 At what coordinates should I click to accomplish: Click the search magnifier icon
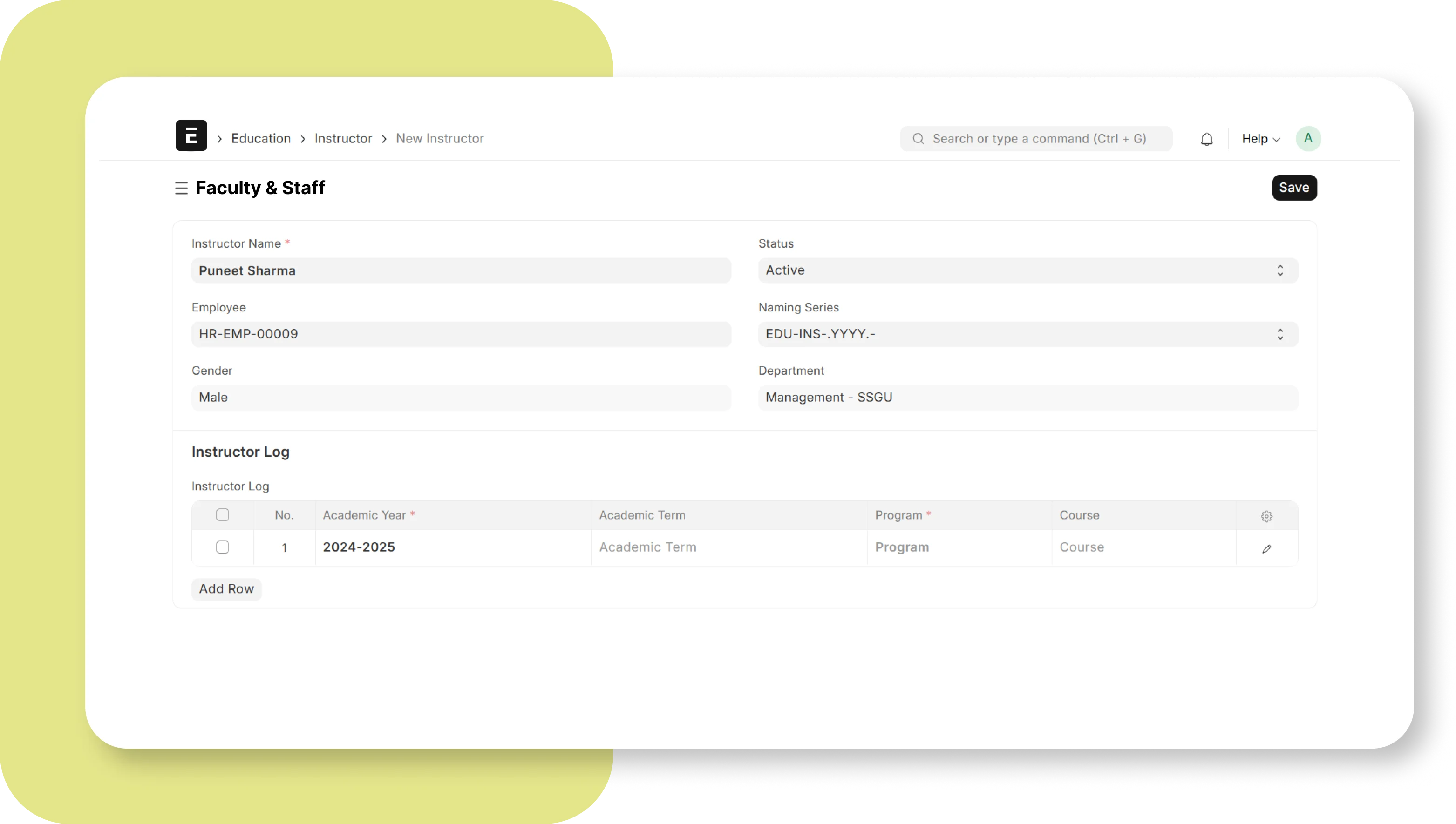tap(918, 138)
